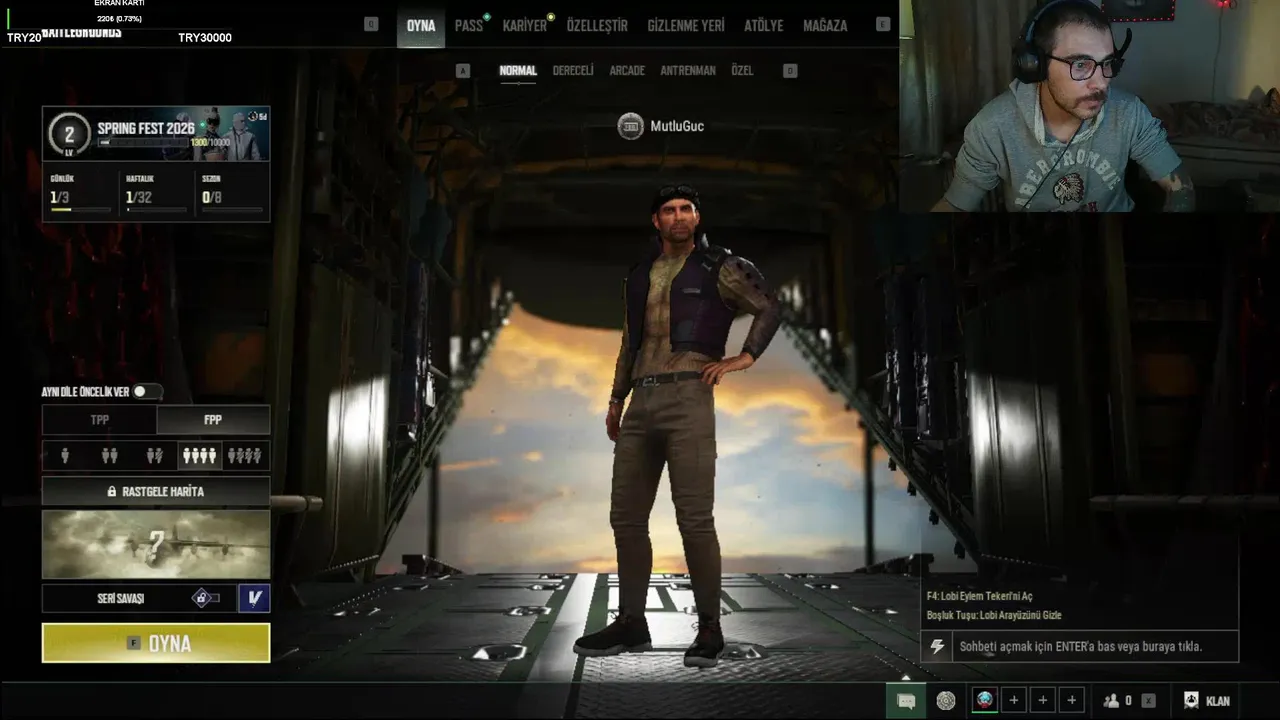
Task: Click the clan emblem icon
Action: point(1191,700)
